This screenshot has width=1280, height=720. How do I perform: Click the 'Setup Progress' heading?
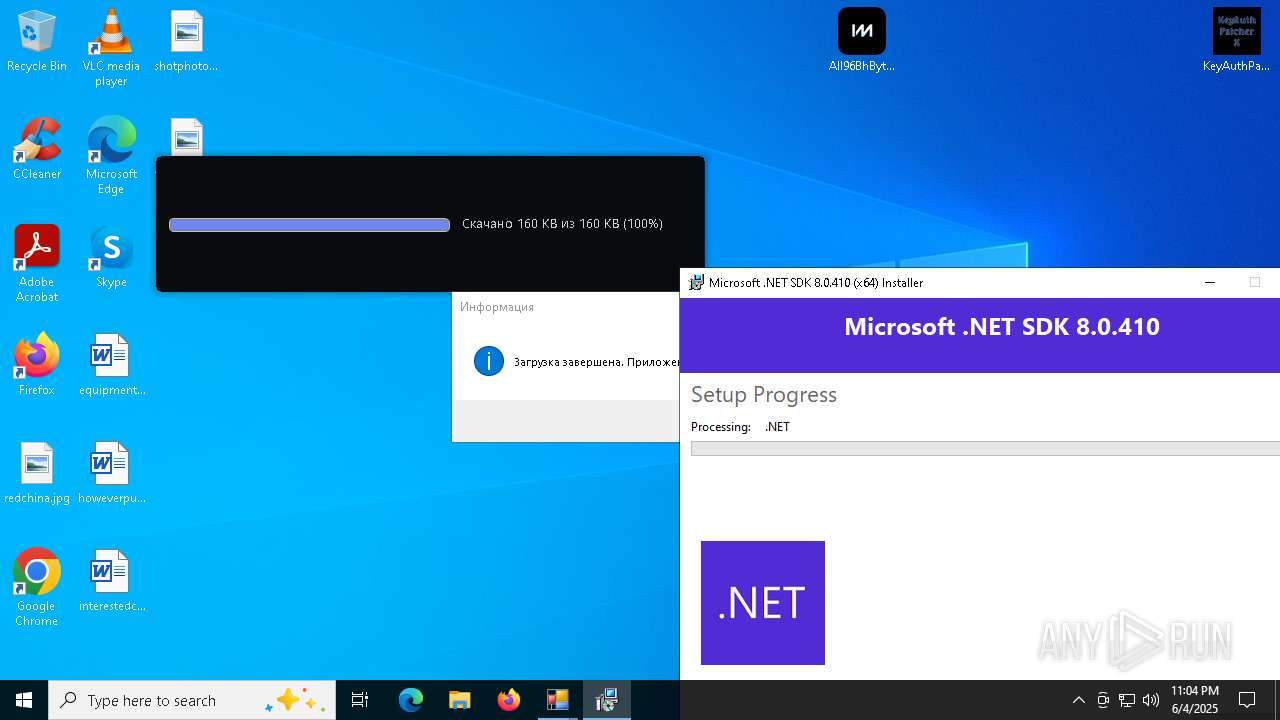point(764,395)
